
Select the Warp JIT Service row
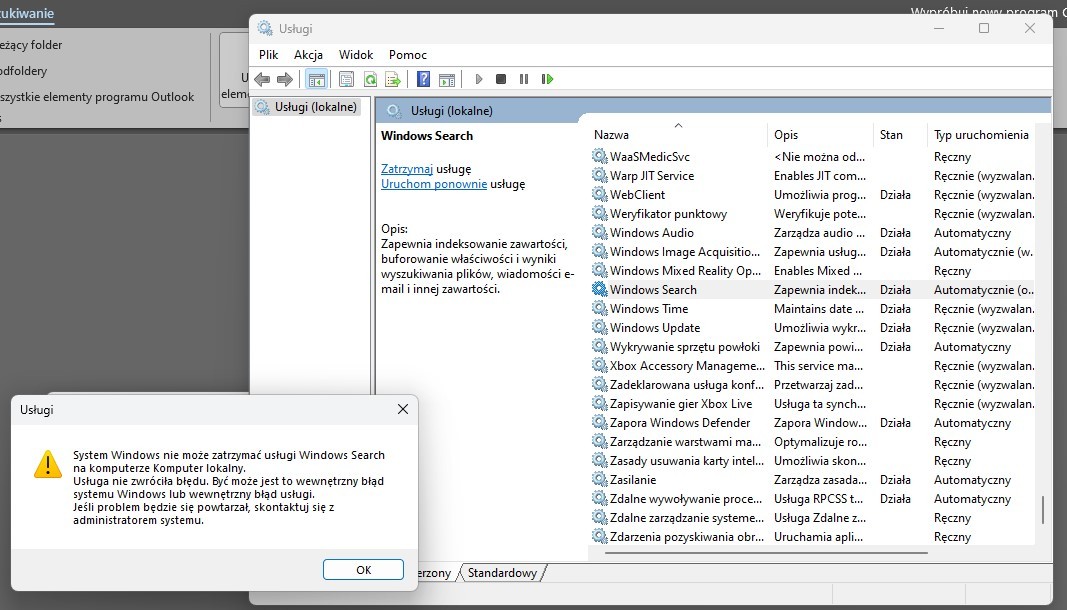tap(812, 175)
